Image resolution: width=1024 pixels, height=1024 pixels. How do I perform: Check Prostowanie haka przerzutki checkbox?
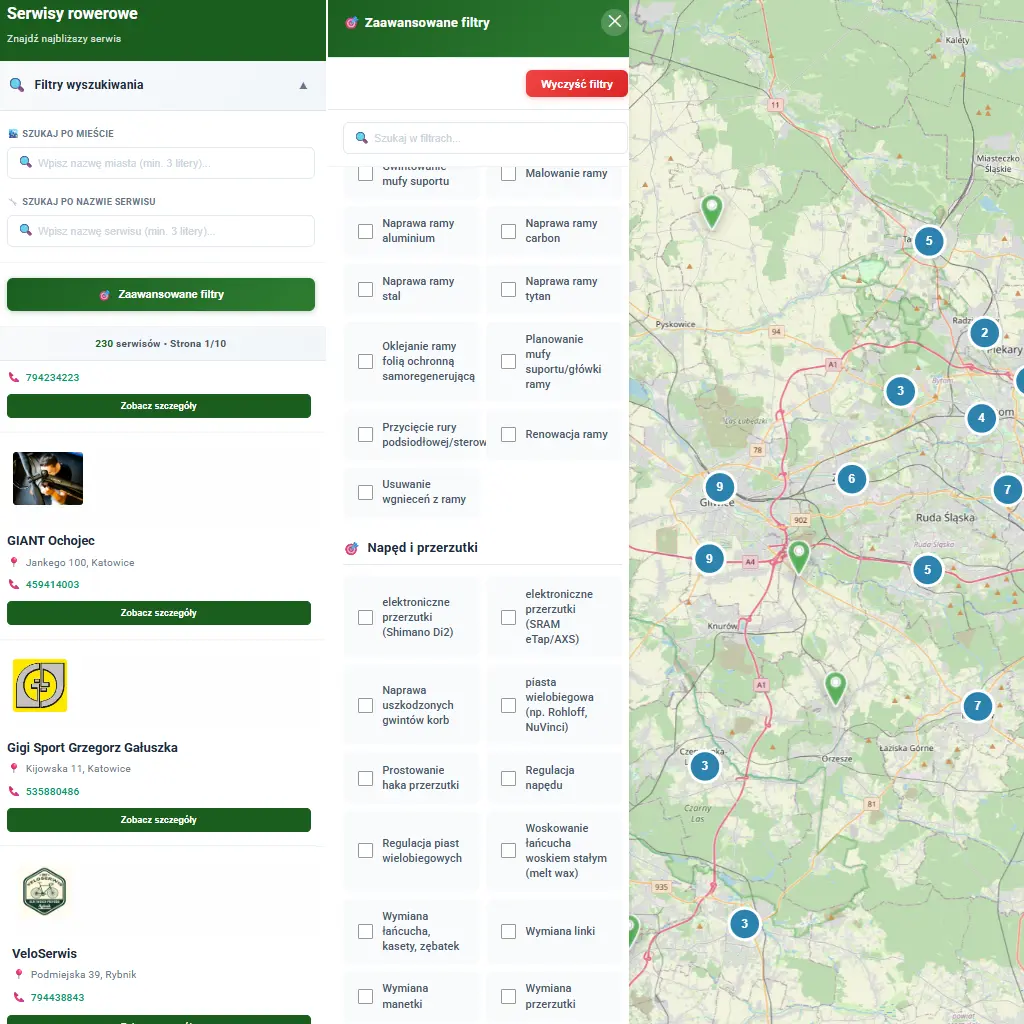pos(366,778)
